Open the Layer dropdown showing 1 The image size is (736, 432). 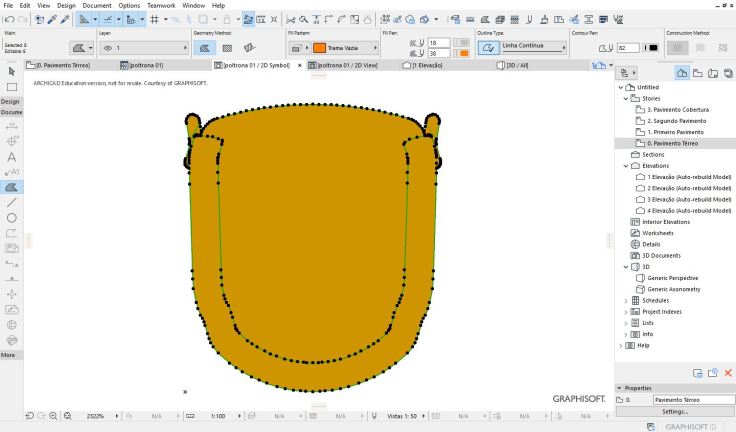click(144, 48)
